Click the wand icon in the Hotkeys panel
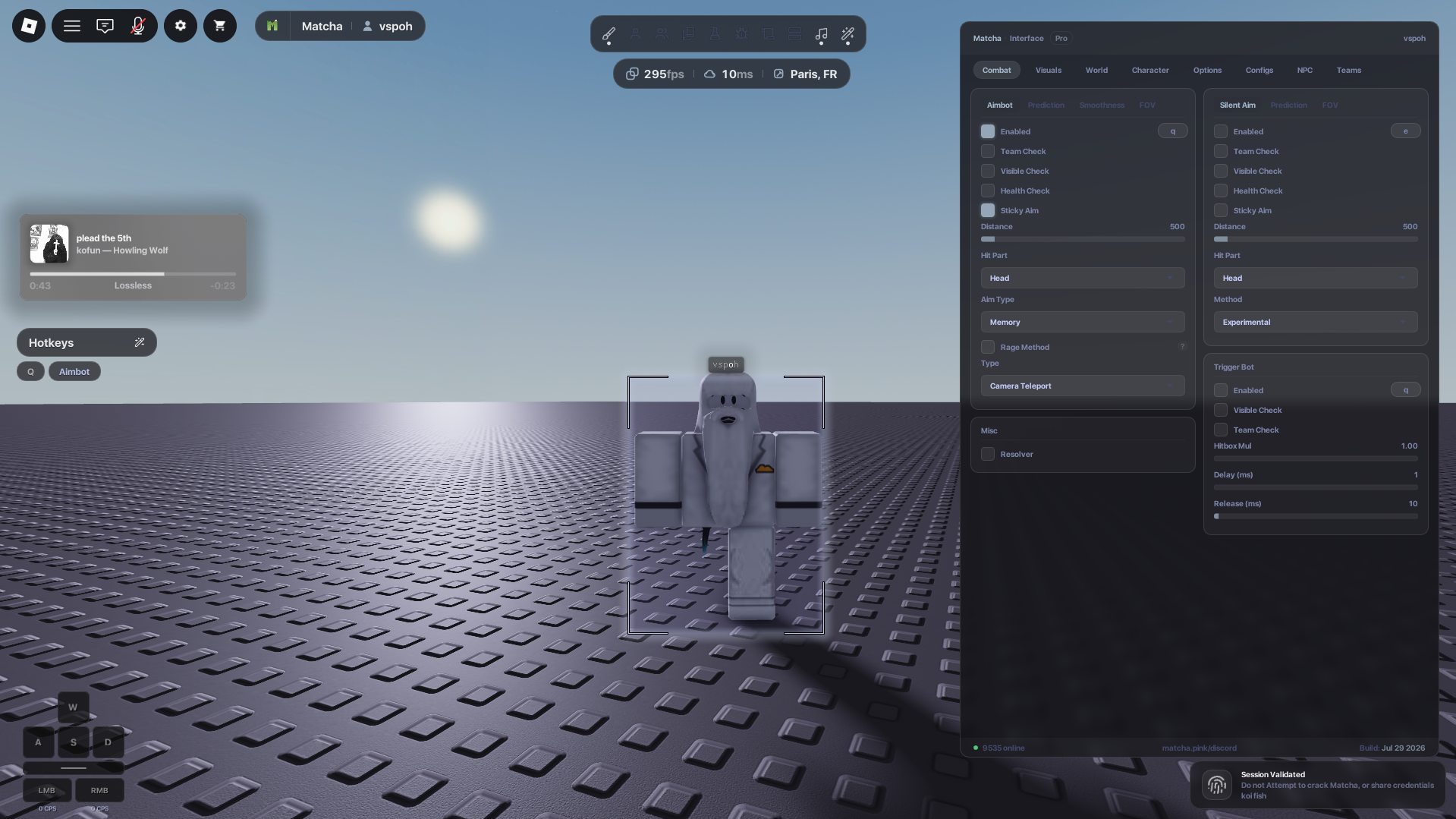1456x819 pixels. 140,342
